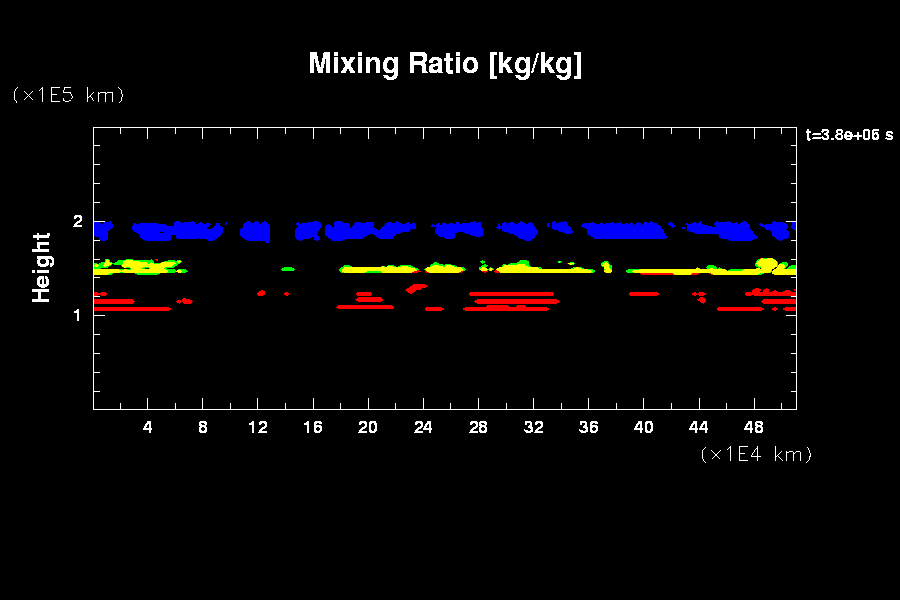Click the 'Mixing Ratio [kg/kg]' plot title
This screenshot has height=600, width=900.
(445, 64)
